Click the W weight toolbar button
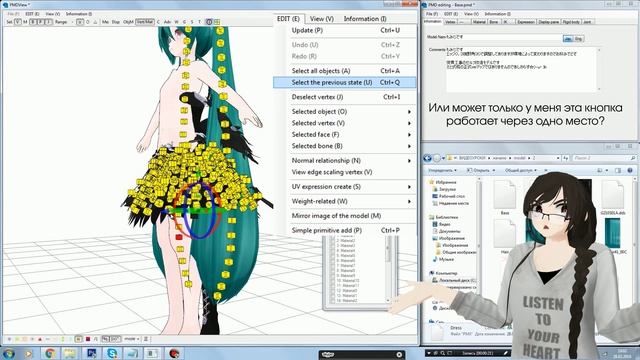The height and width of the screenshot is (360, 640). 177,22
